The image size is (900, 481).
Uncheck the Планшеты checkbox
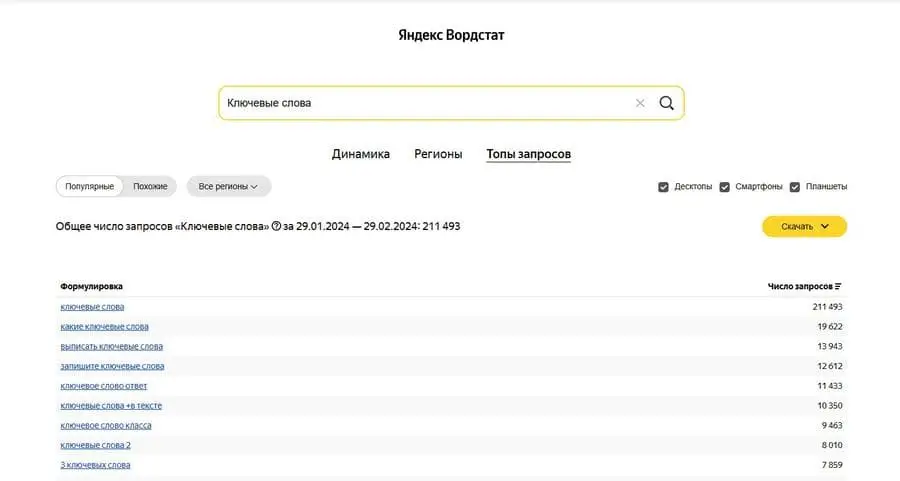coord(794,187)
